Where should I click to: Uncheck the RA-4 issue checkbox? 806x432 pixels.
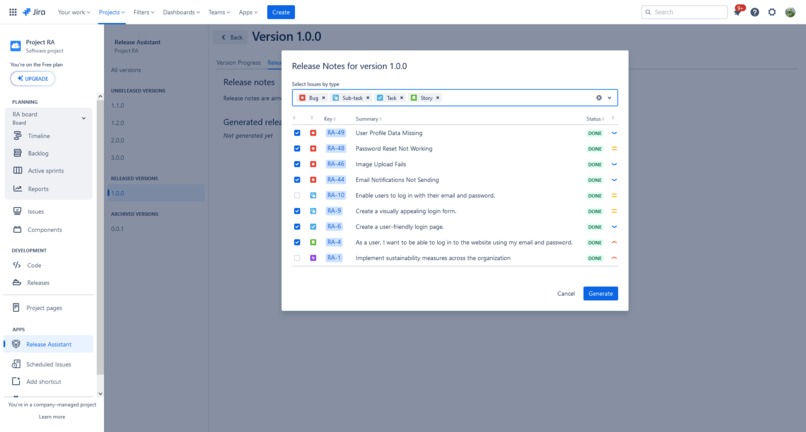click(297, 242)
